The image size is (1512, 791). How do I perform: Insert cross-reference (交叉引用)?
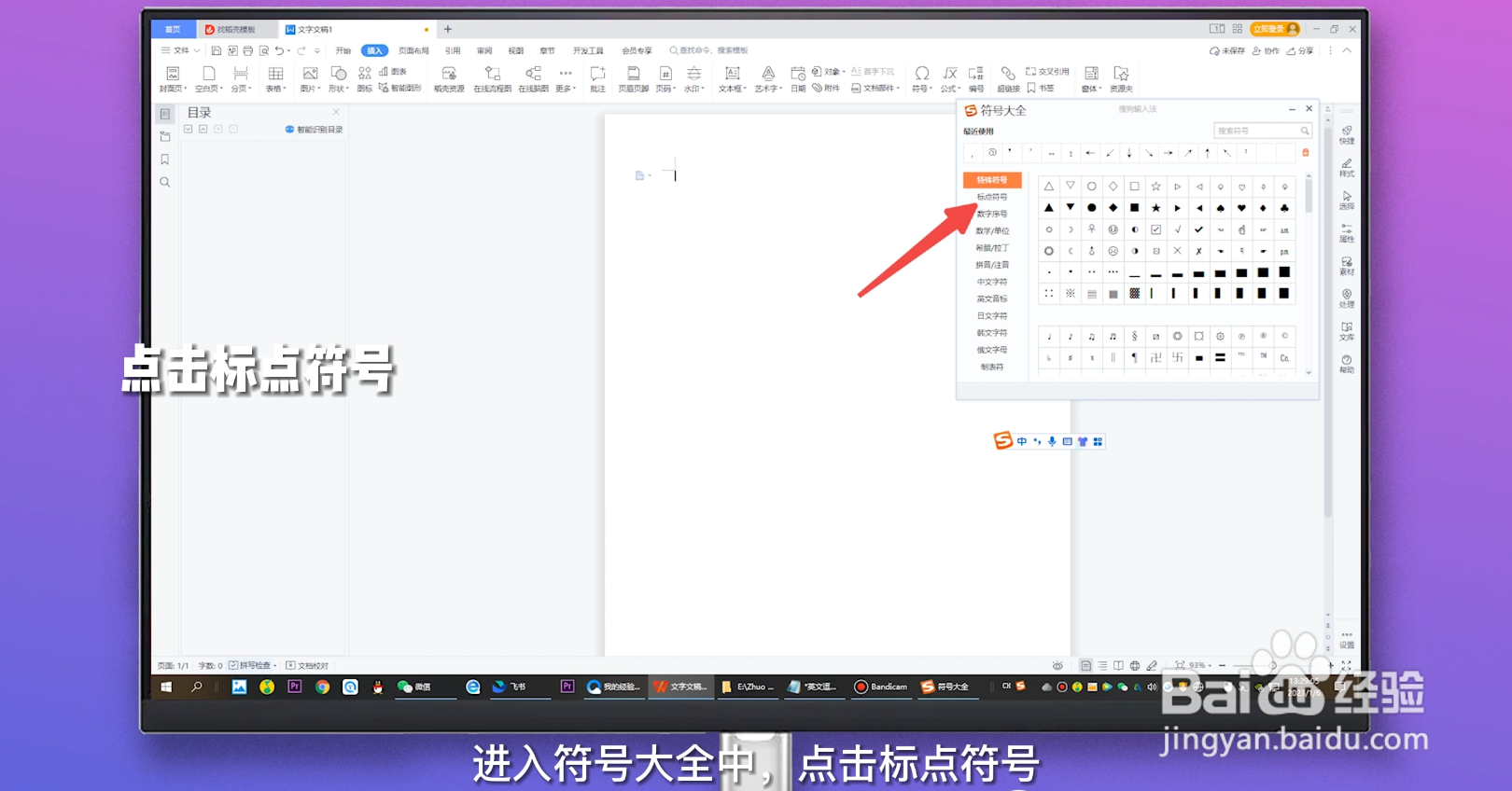pos(1047,72)
